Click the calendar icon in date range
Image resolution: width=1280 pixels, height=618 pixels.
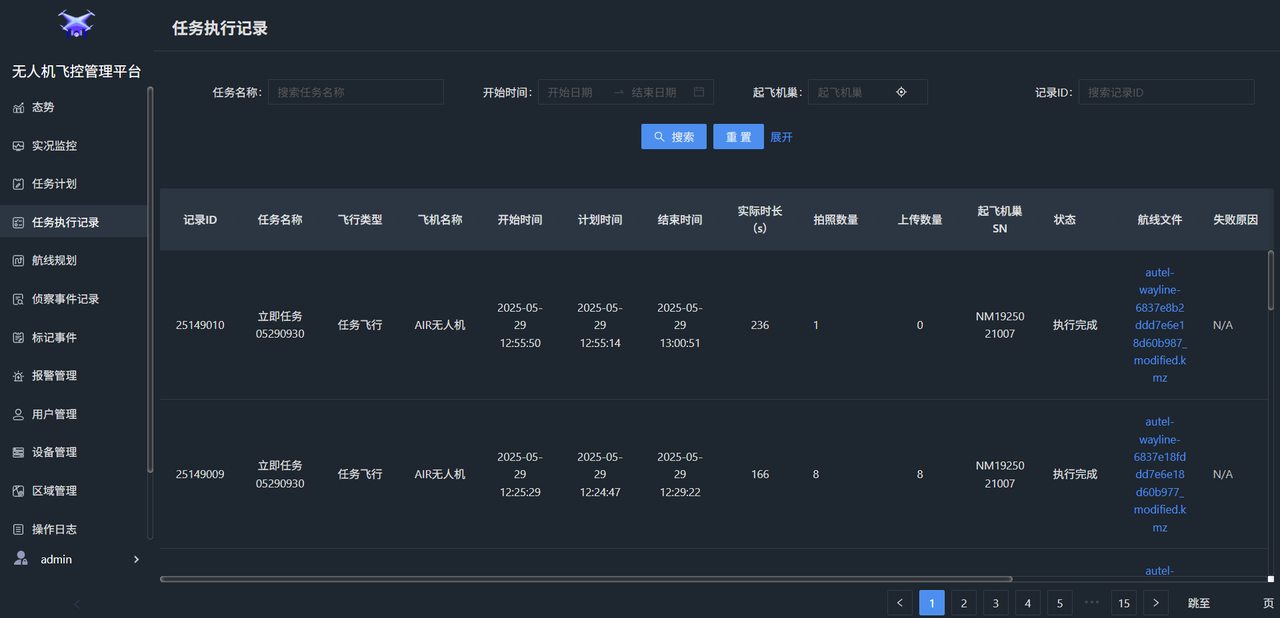(x=699, y=92)
